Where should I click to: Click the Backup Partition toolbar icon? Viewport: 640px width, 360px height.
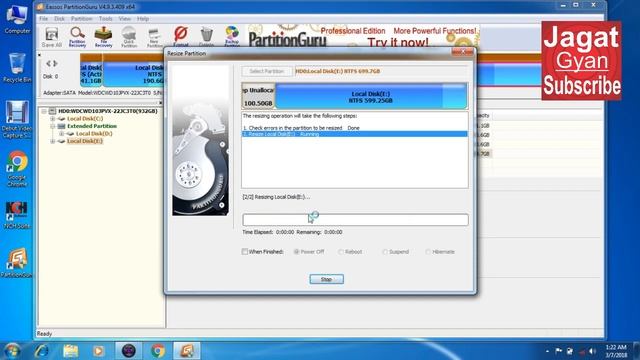[x=232, y=37]
